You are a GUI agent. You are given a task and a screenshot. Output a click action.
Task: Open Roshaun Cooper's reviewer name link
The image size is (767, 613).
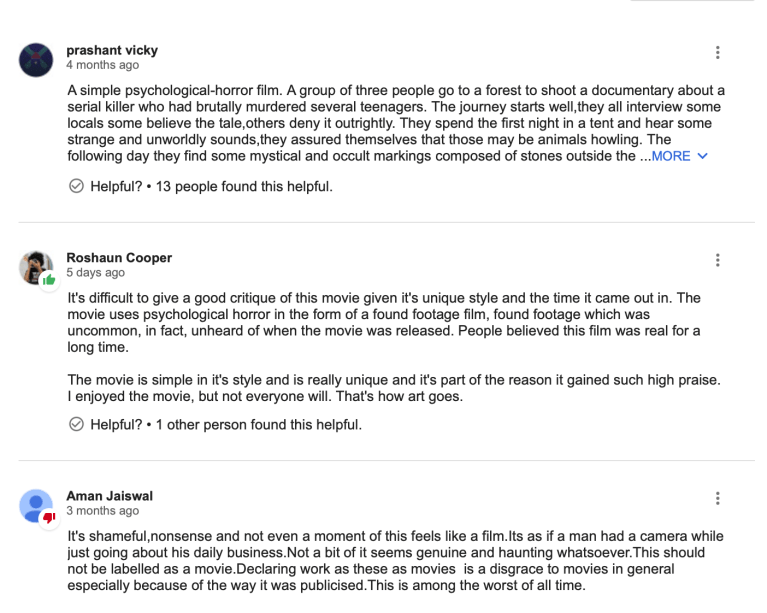[119, 257]
